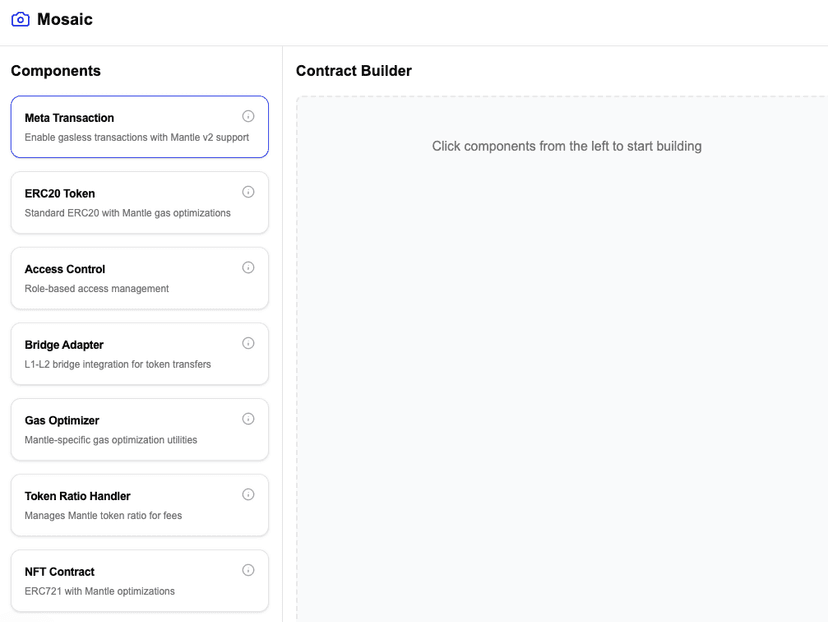Click 'Mantle-specific gas optimization utilities' text
This screenshot has height=622, width=828.
(111, 440)
